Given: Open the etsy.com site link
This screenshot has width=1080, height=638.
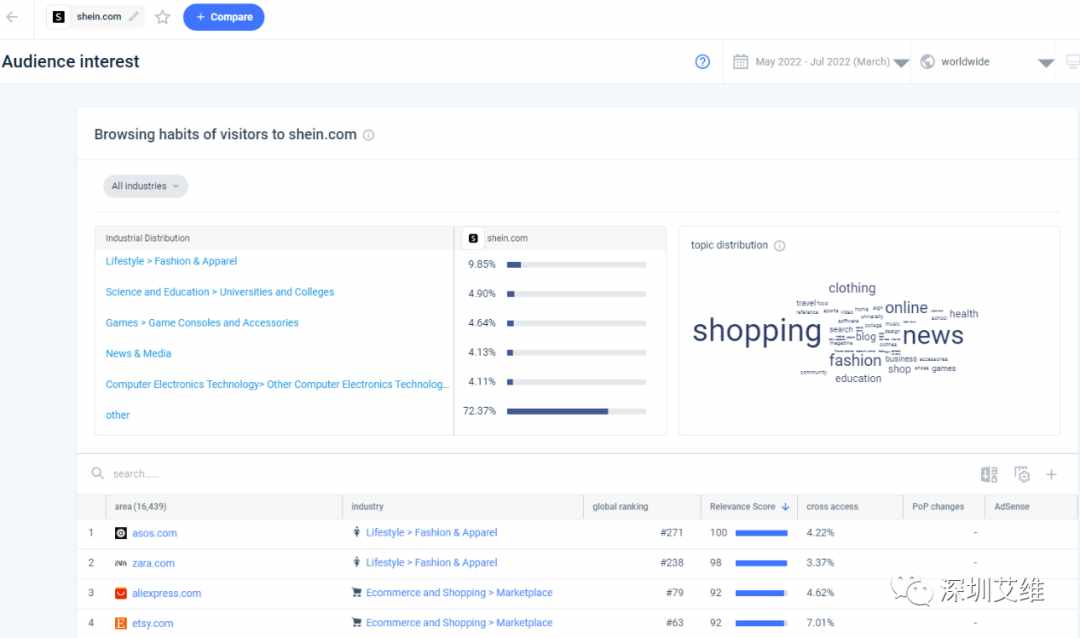Looking at the screenshot, I should tap(153, 624).
